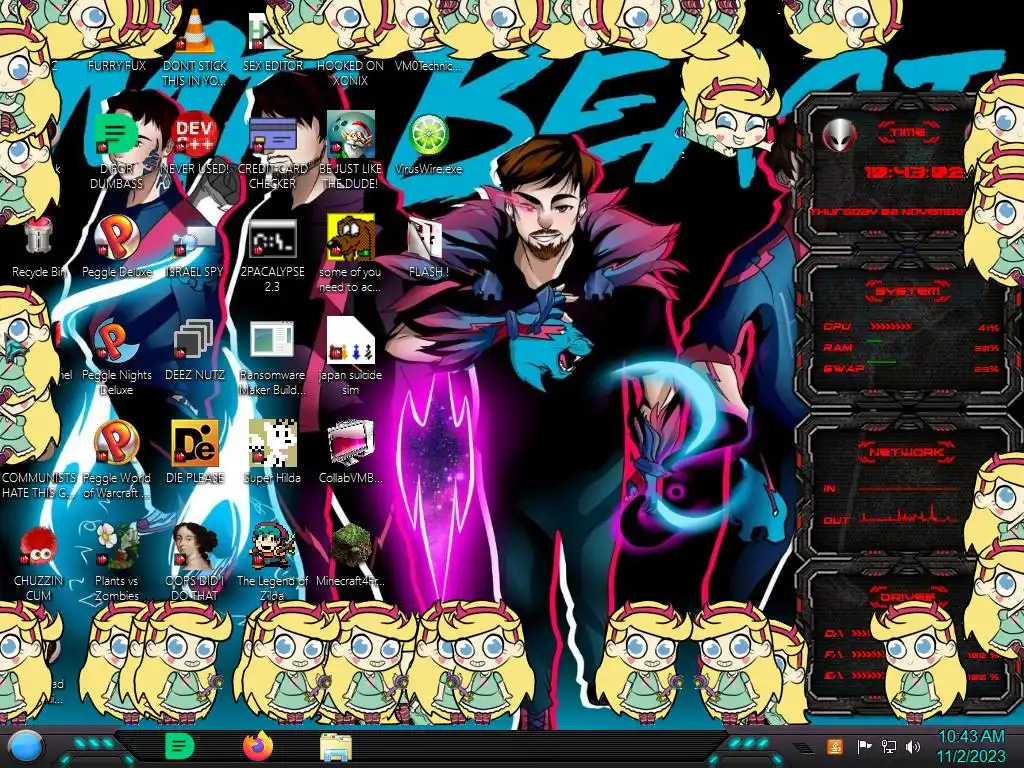
Task: Launch Firefox from the taskbar
Action: point(258,746)
